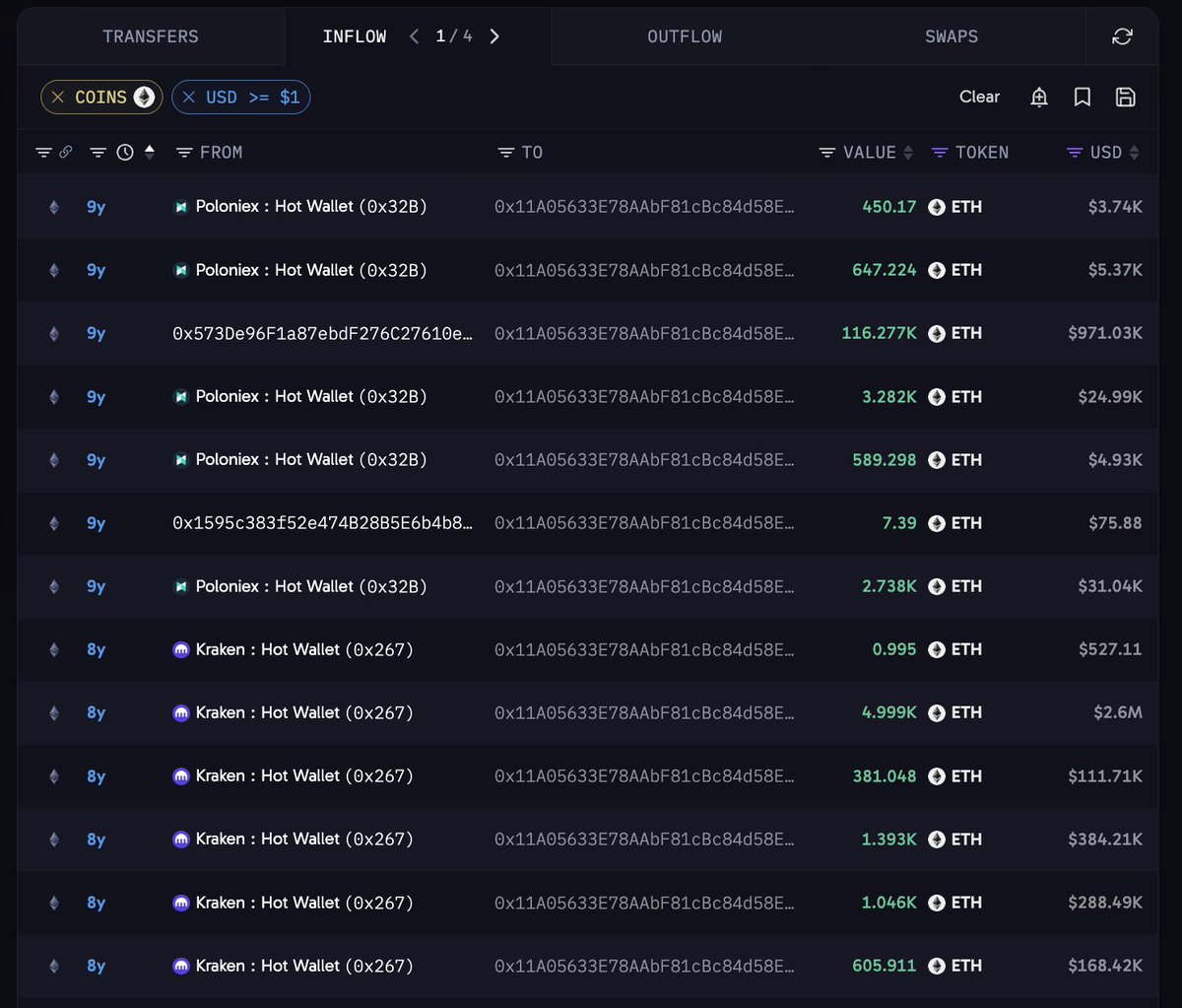
Task: Open the VALUE column filter
Action: click(x=827, y=153)
